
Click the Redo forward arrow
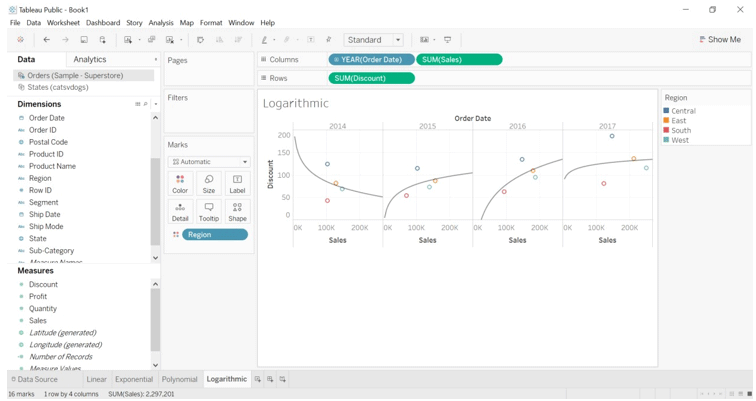click(65, 40)
